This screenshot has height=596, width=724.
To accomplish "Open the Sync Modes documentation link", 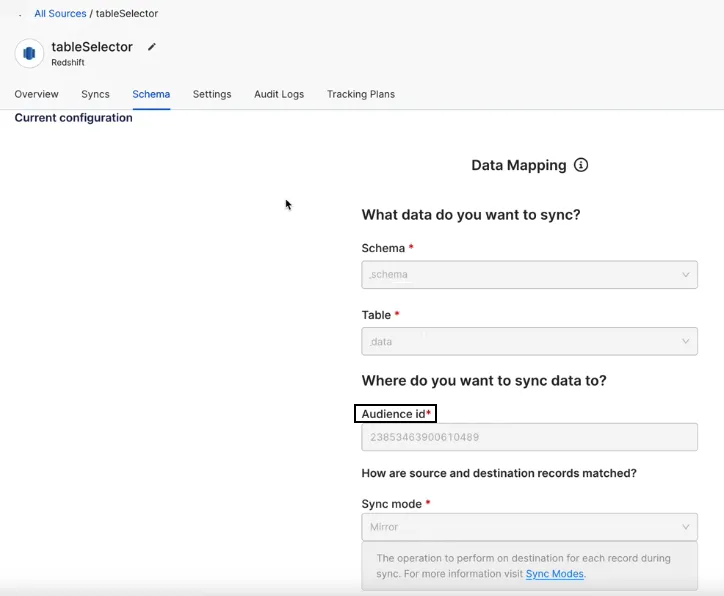I will tap(555, 574).
